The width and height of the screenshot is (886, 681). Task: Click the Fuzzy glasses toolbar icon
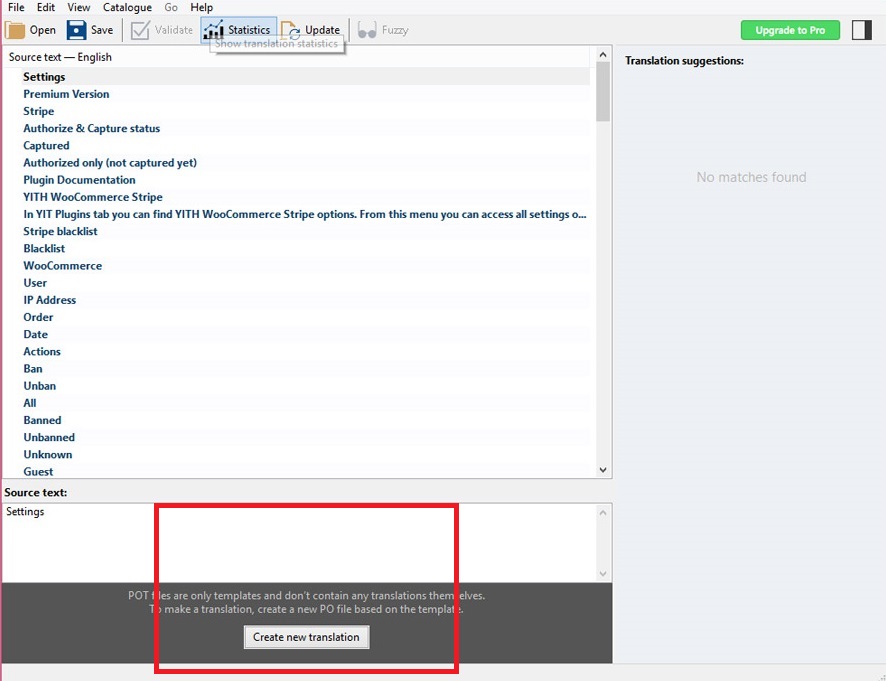pyautogui.click(x=367, y=30)
